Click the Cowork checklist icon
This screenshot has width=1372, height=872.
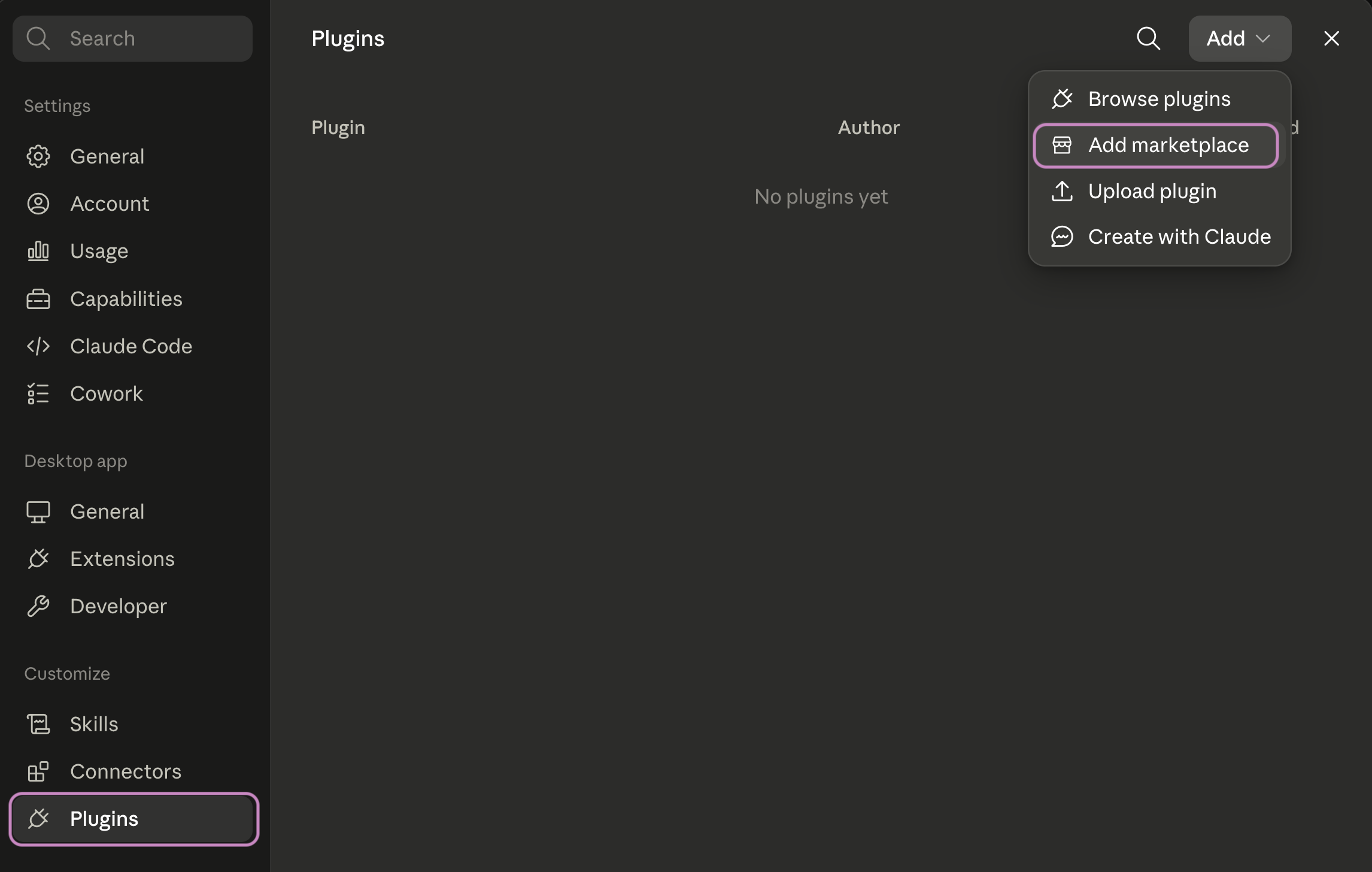[38, 393]
